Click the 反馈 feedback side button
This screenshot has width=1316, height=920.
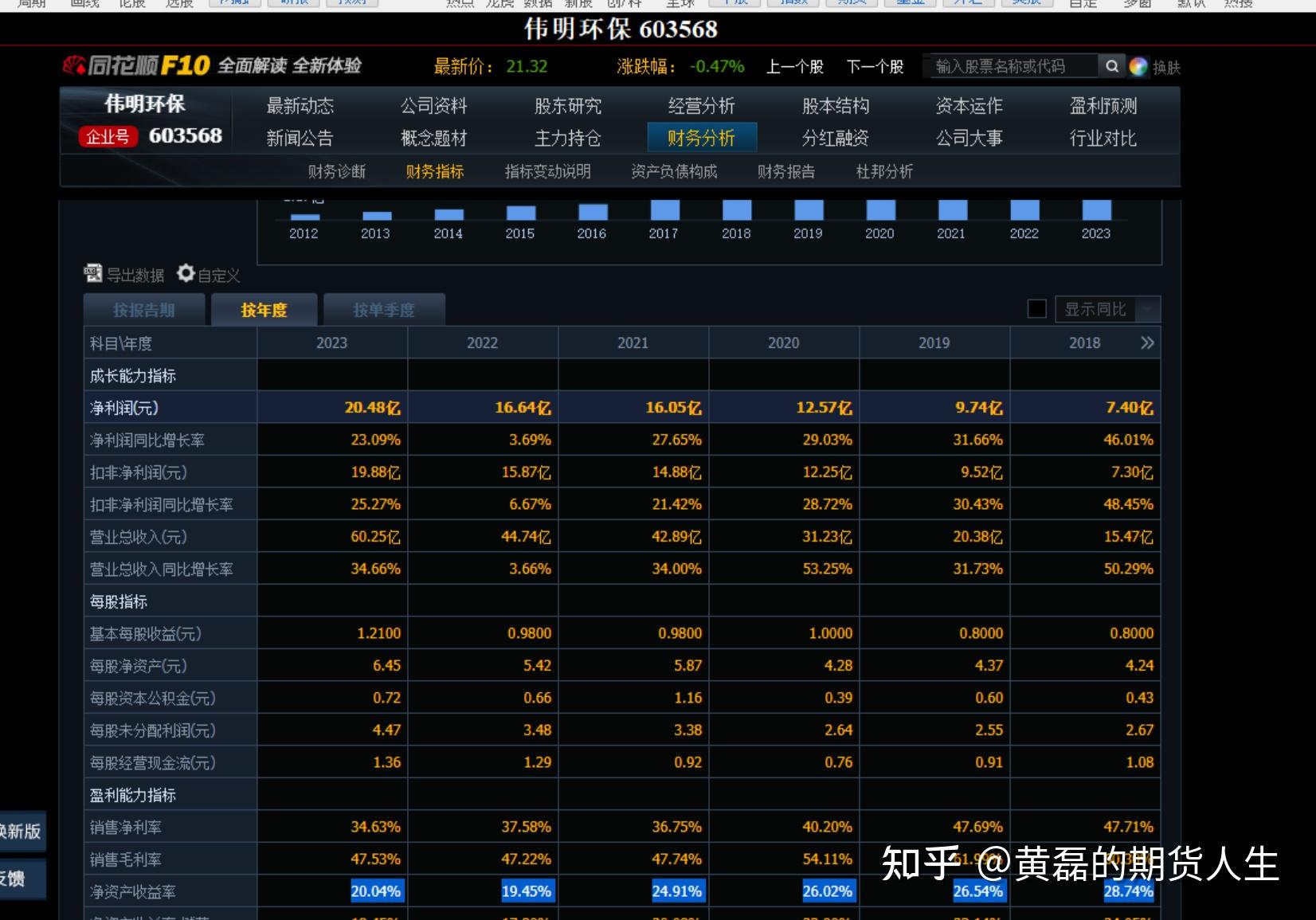coord(22,879)
